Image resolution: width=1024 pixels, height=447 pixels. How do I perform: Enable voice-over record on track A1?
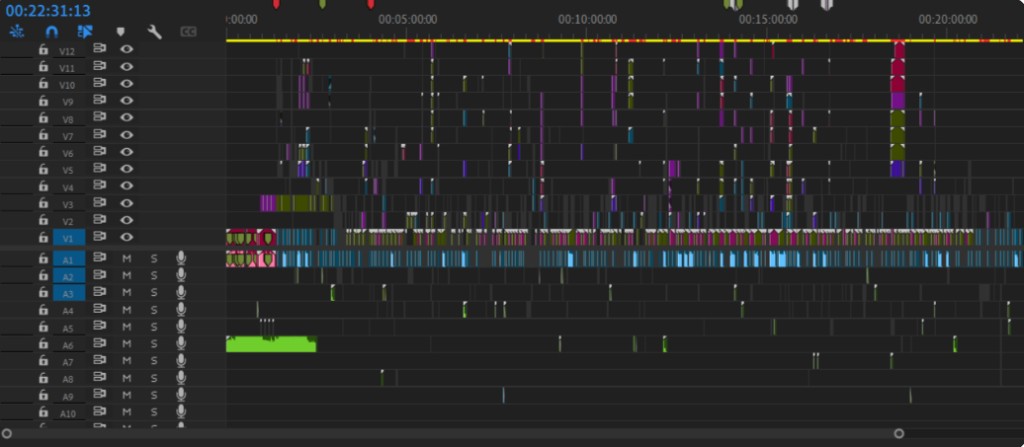tap(181, 258)
